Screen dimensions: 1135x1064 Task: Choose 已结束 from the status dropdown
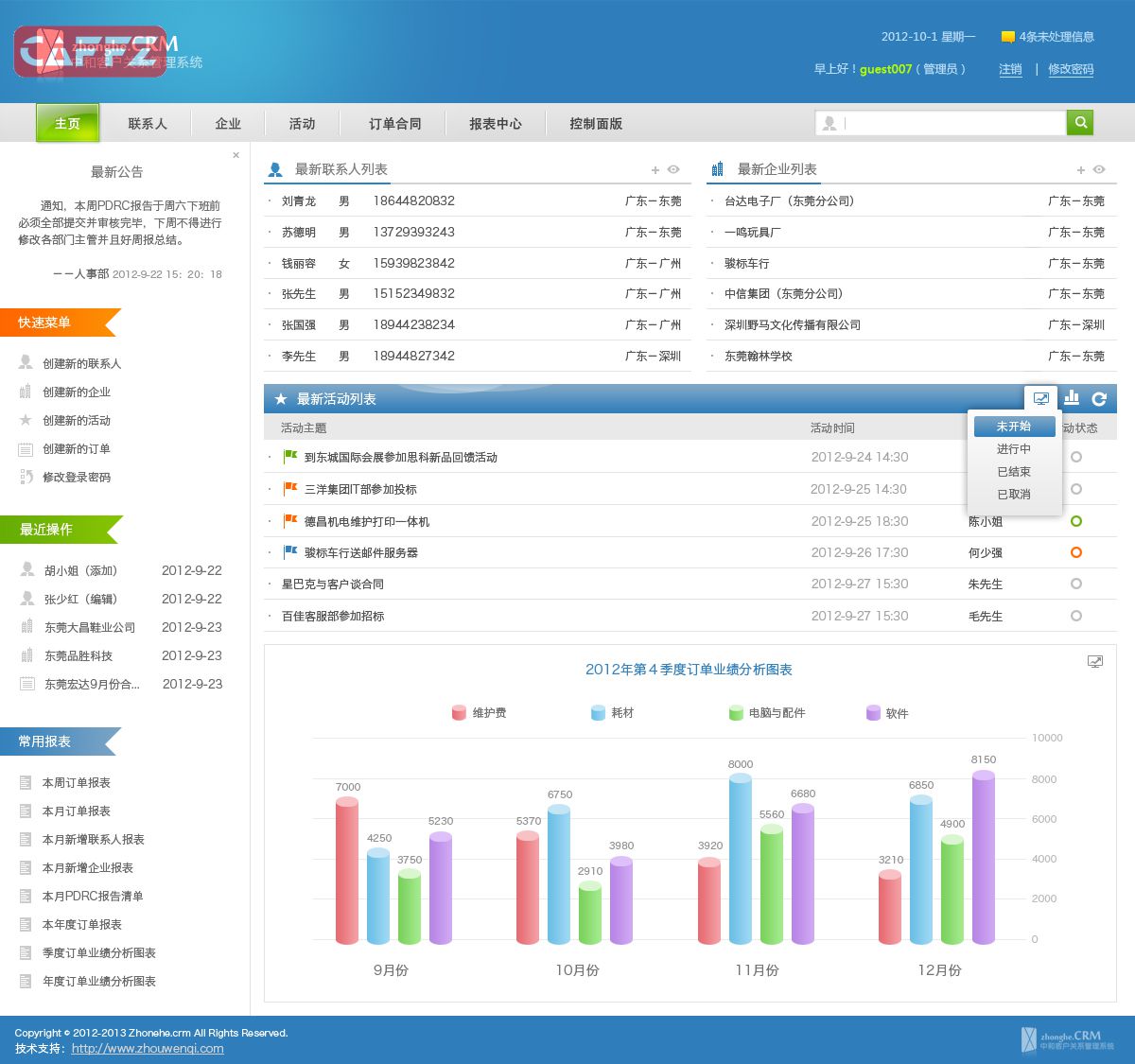click(x=1014, y=472)
